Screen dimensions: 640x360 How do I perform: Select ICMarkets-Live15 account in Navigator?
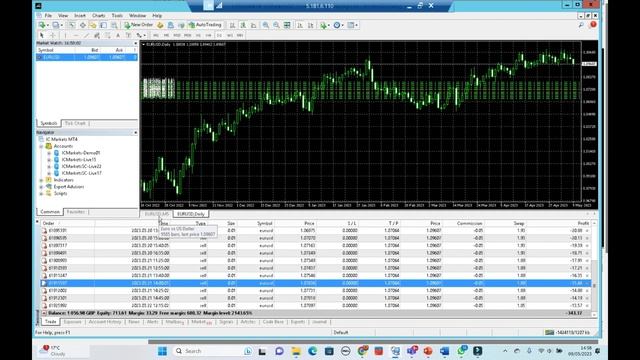pos(79,160)
